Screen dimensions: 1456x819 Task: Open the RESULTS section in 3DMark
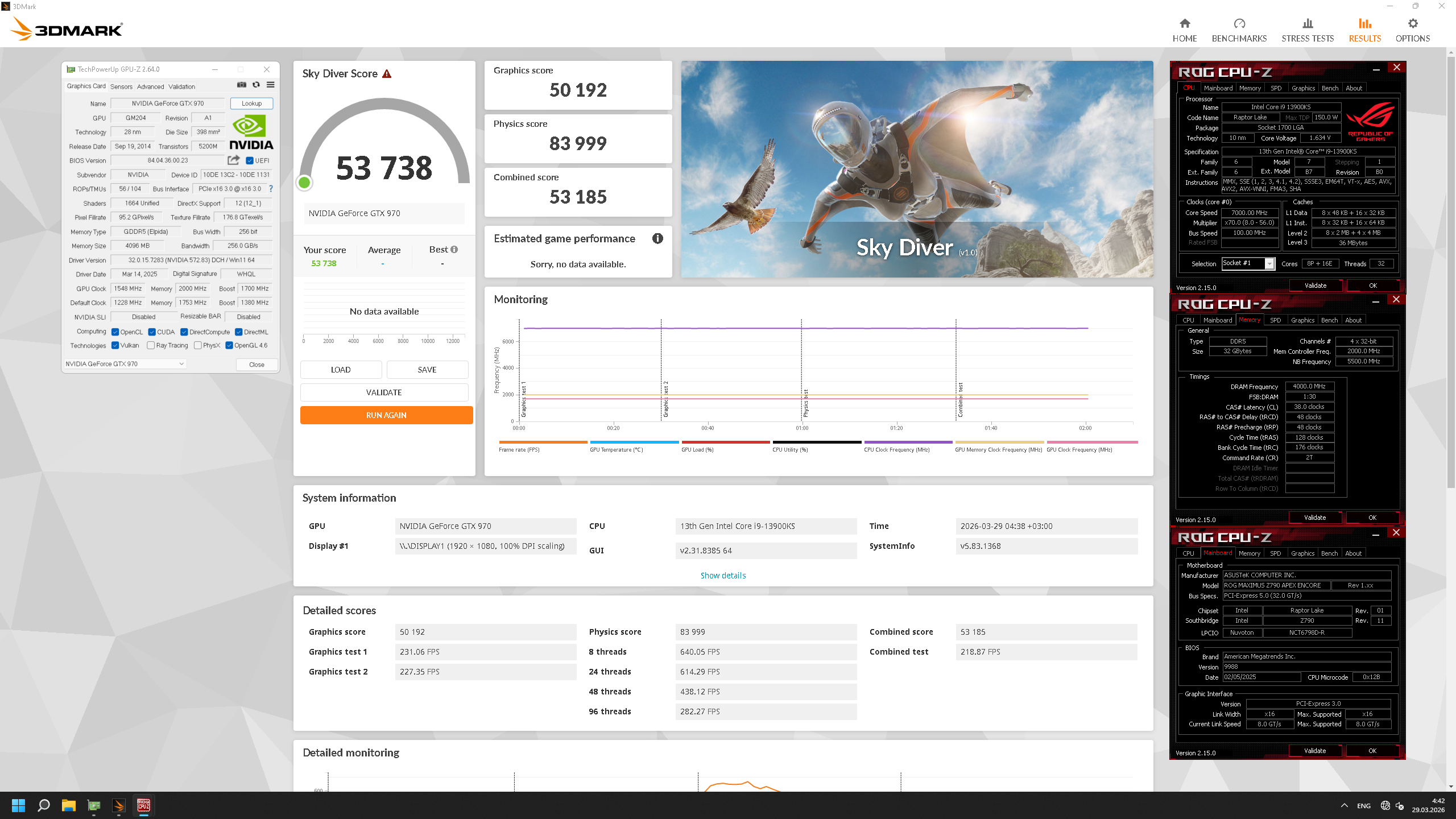pyautogui.click(x=1364, y=30)
